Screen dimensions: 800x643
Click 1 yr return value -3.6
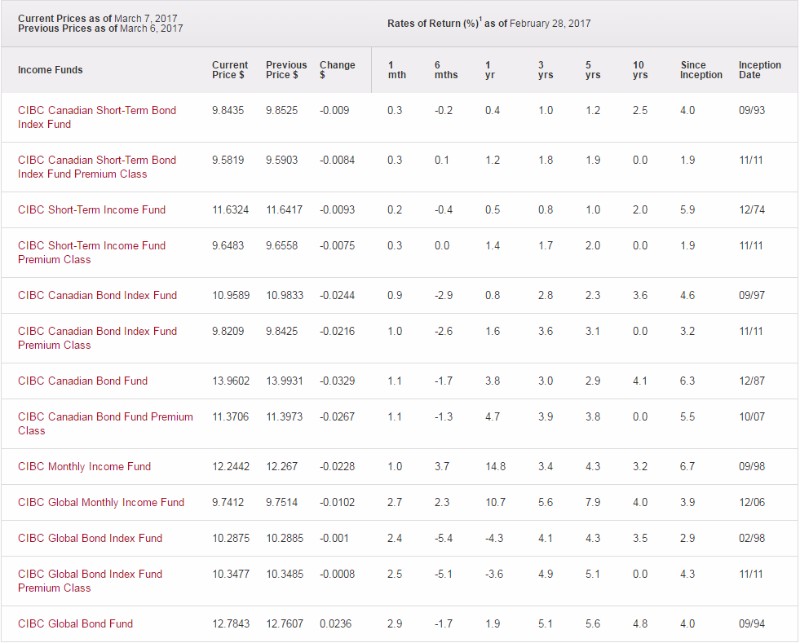point(494,574)
